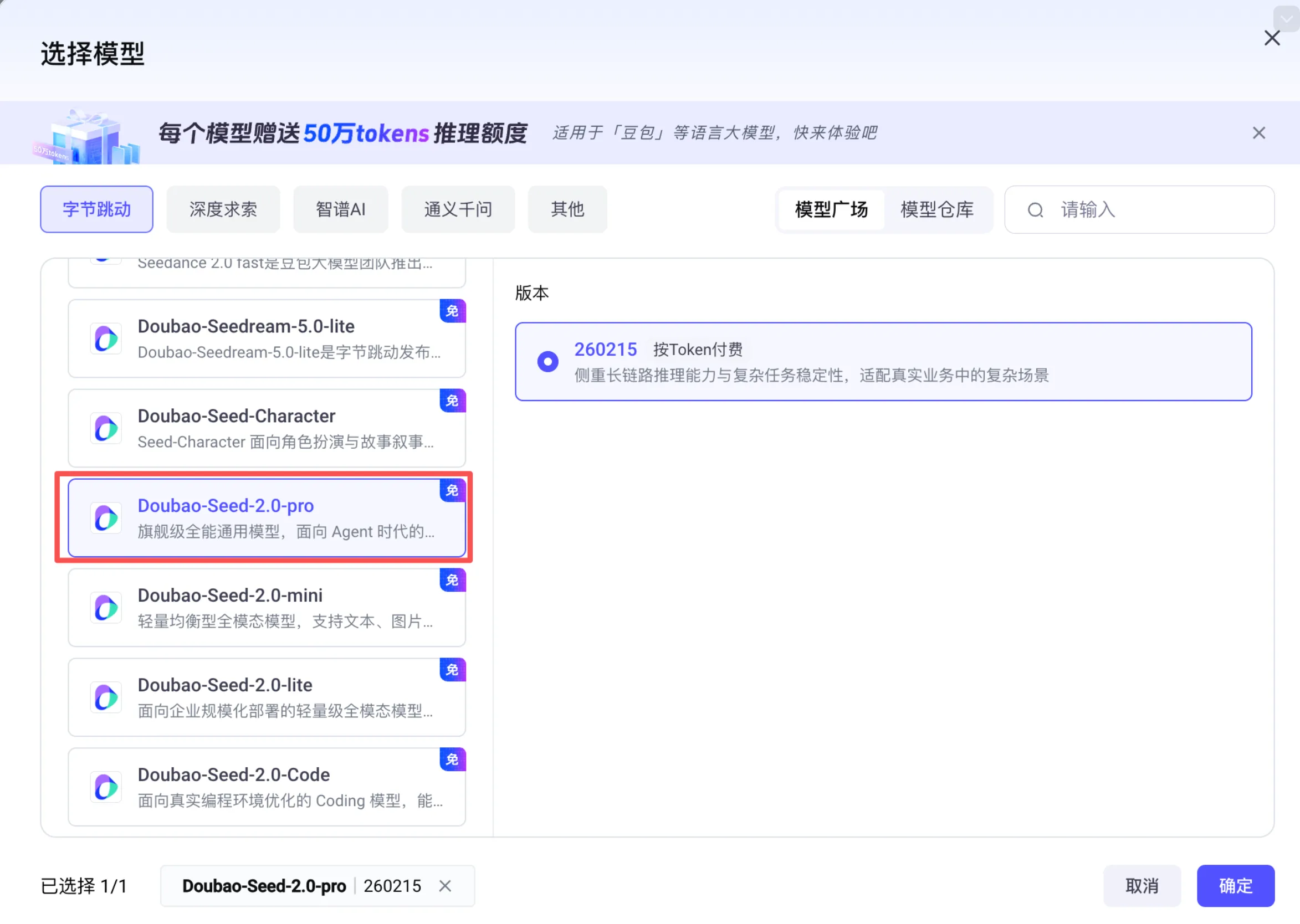The image size is (1300, 924).
Task: Remove the selected Doubao-Seed-2.0-pro chip
Action: tap(445, 886)
